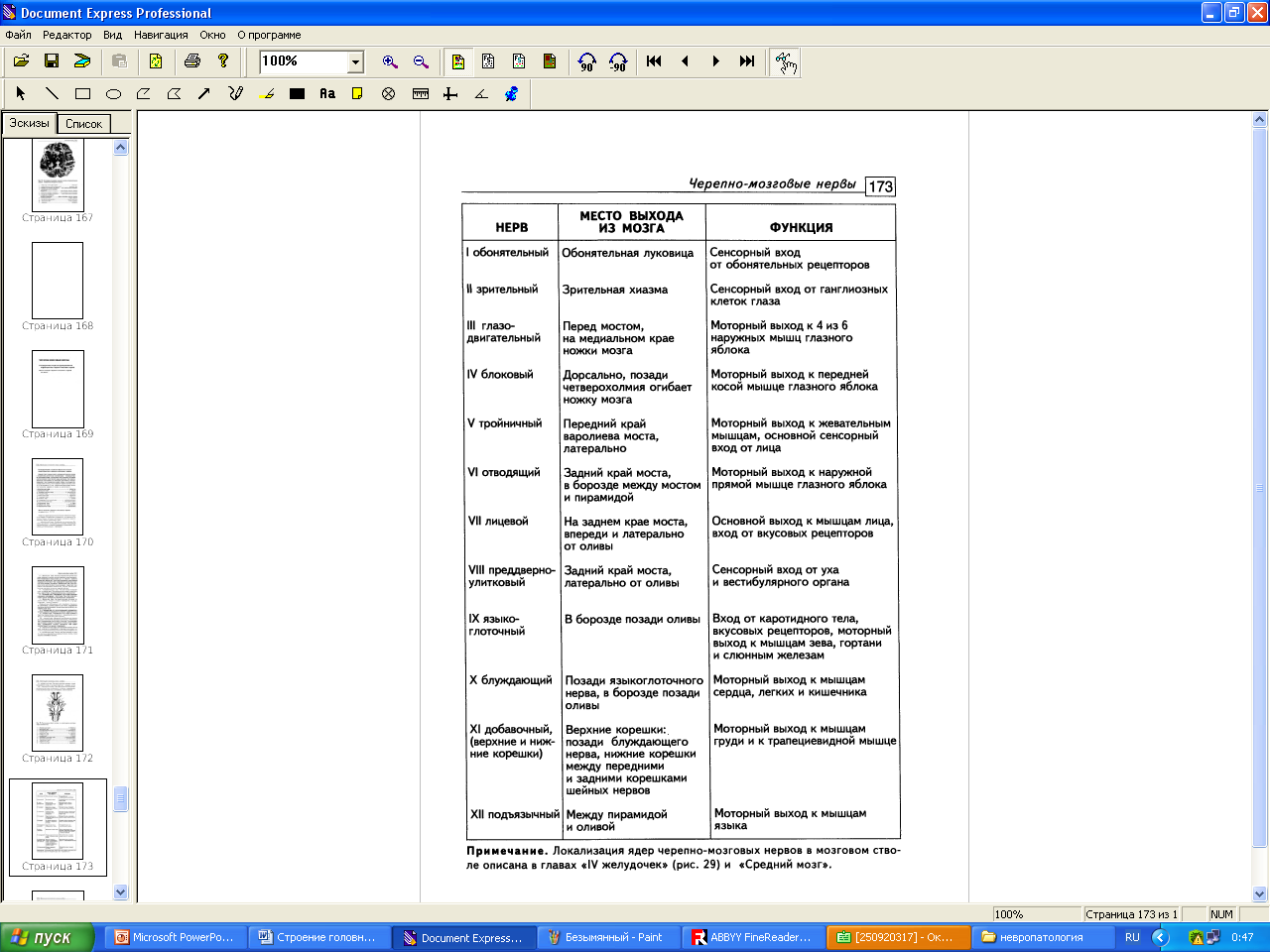
Task: Open the Навигация menu
Action: pyautogui.click(x=161, y=35)
